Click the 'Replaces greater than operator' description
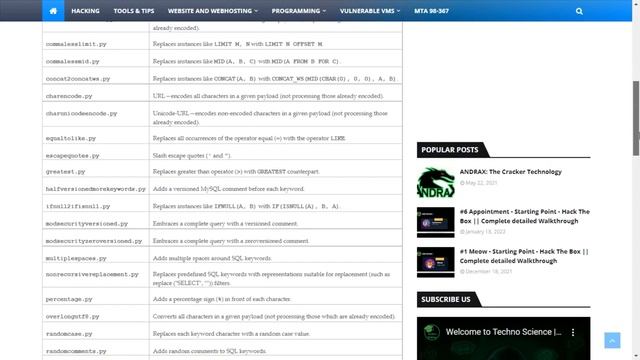640x360 pixels. 236,172
